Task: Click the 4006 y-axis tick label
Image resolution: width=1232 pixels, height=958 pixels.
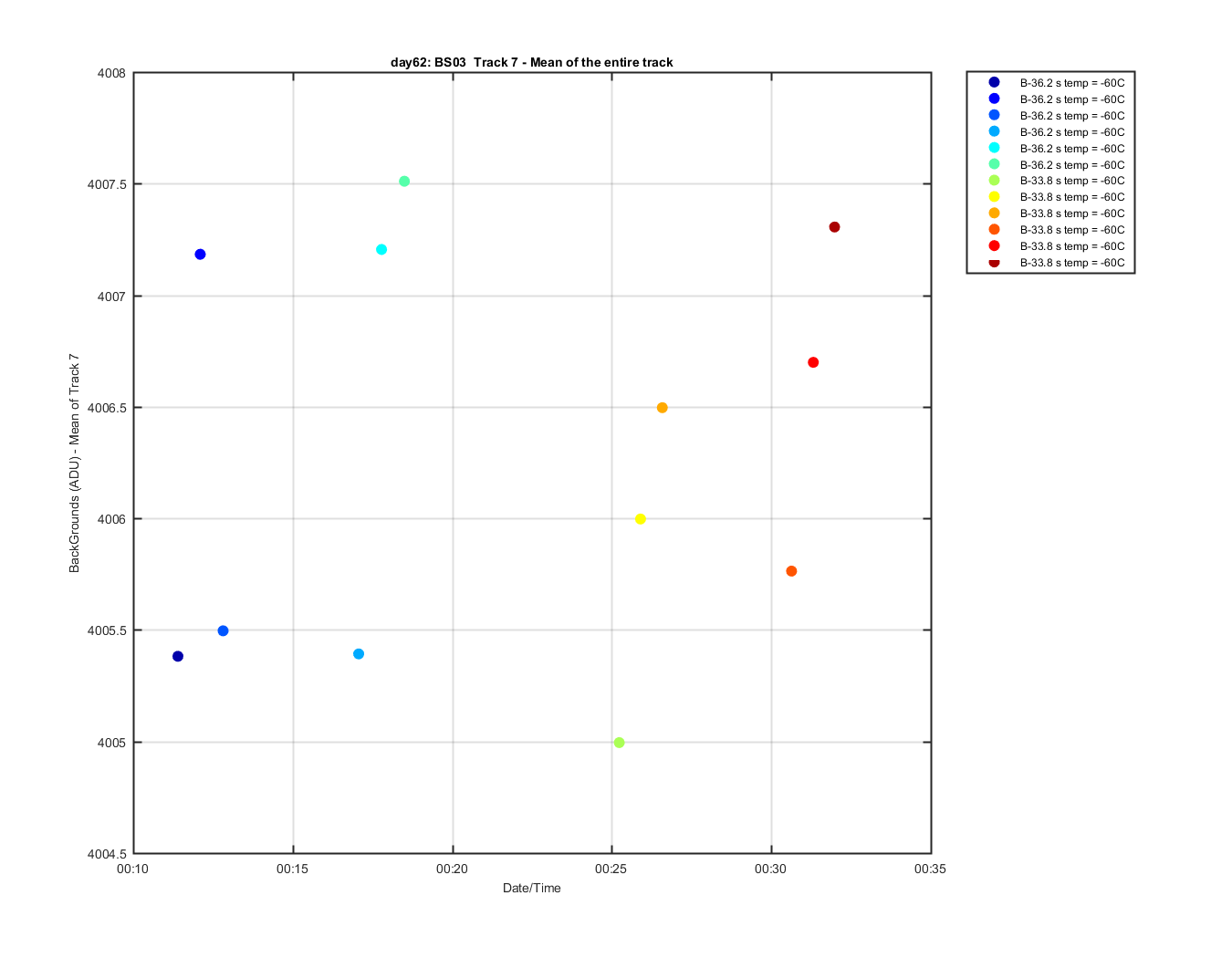Action: (111, 519)
